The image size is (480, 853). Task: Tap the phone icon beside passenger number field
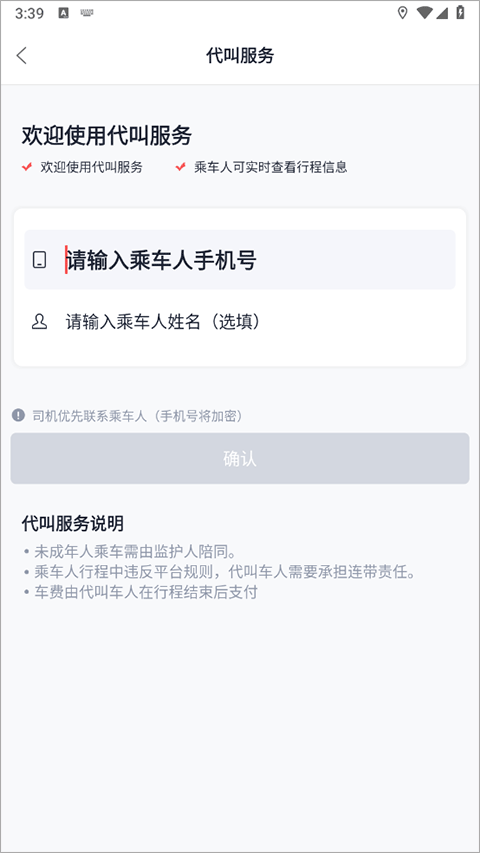pos(39,259)
